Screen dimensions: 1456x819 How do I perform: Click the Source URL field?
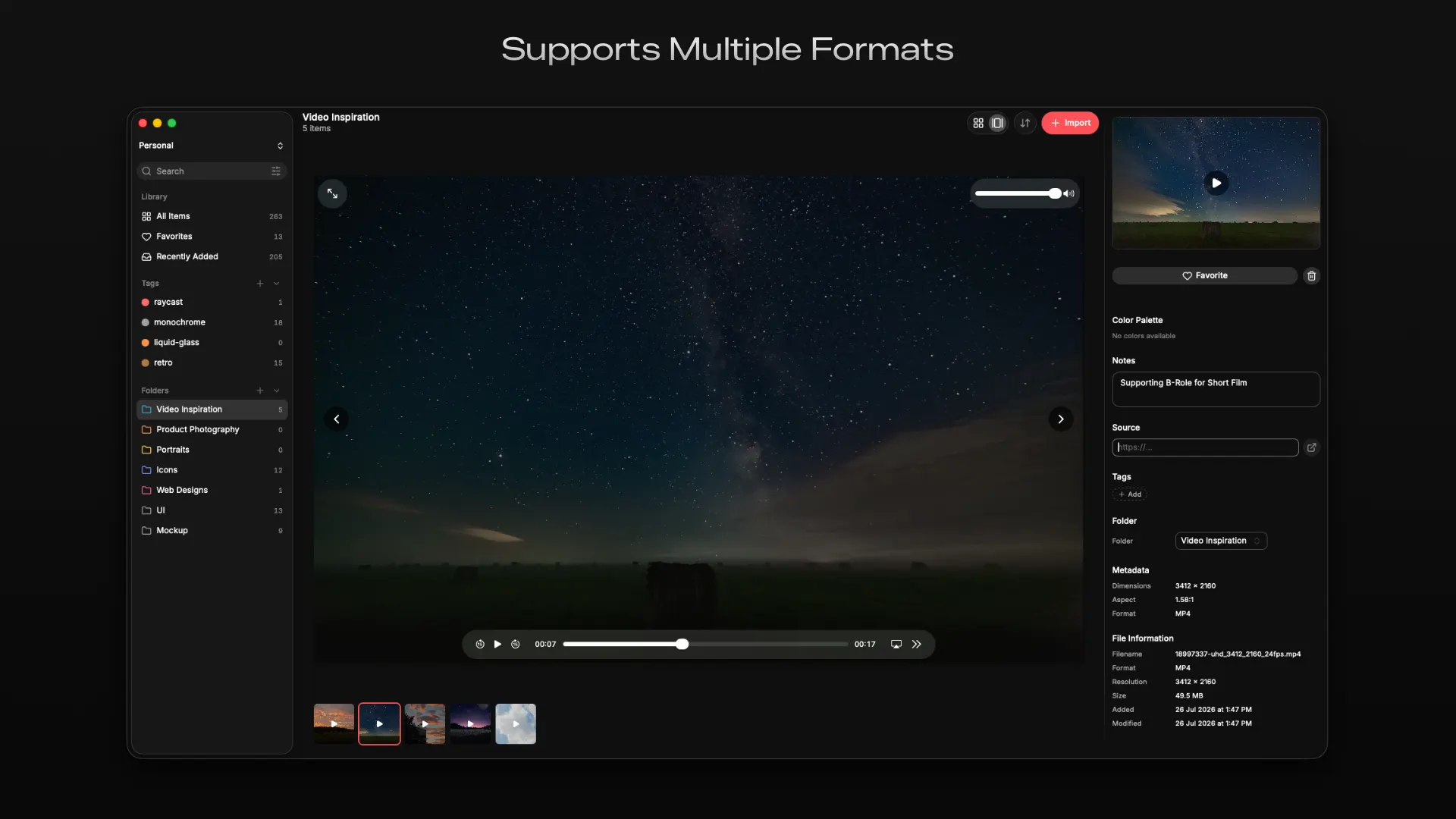click(1205, 447)
